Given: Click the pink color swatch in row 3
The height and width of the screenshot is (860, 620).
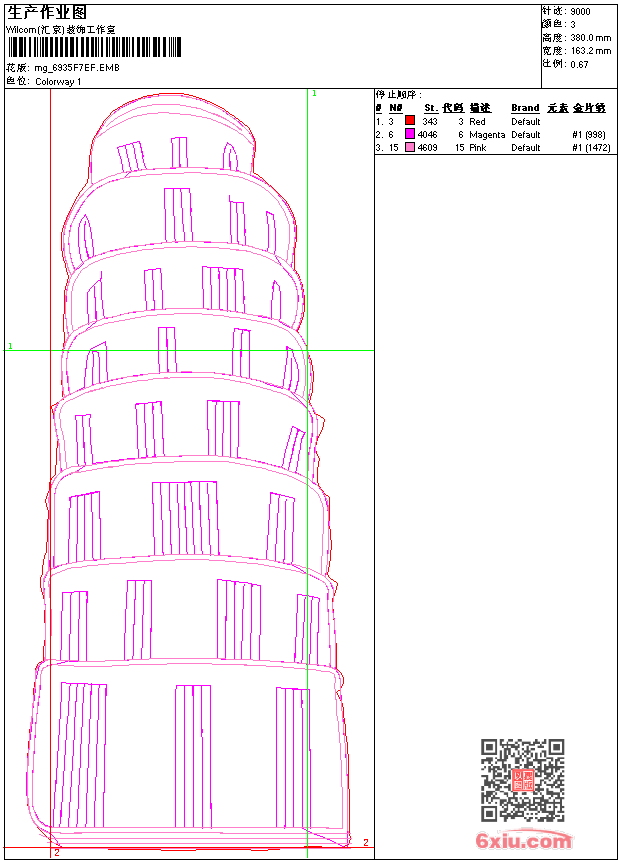Looking at the screenshot, I should [x=410, y=146].
